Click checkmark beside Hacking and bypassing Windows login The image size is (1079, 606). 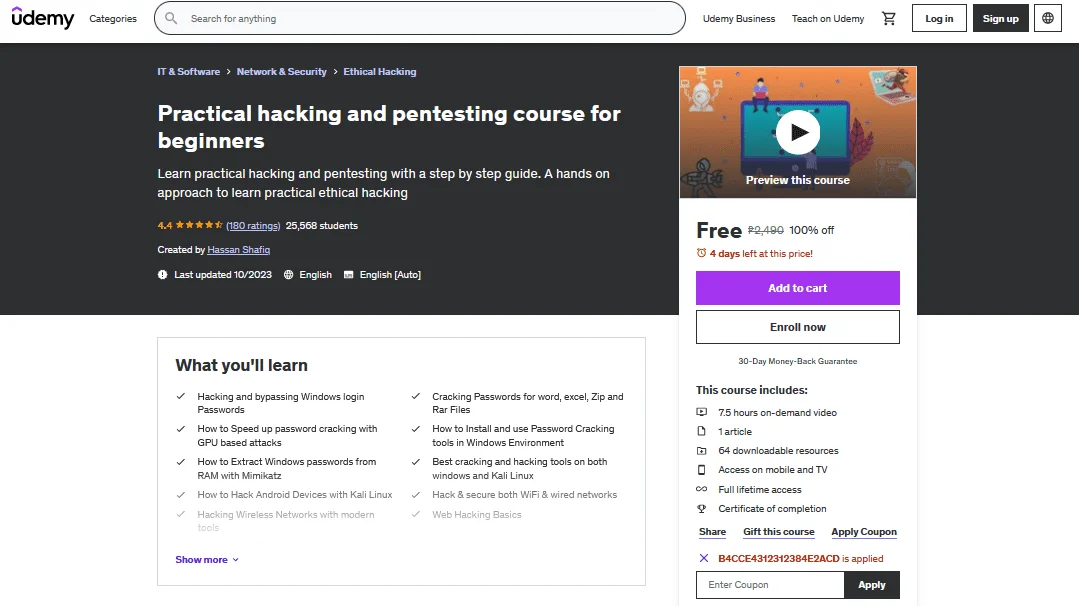(181, 396)
